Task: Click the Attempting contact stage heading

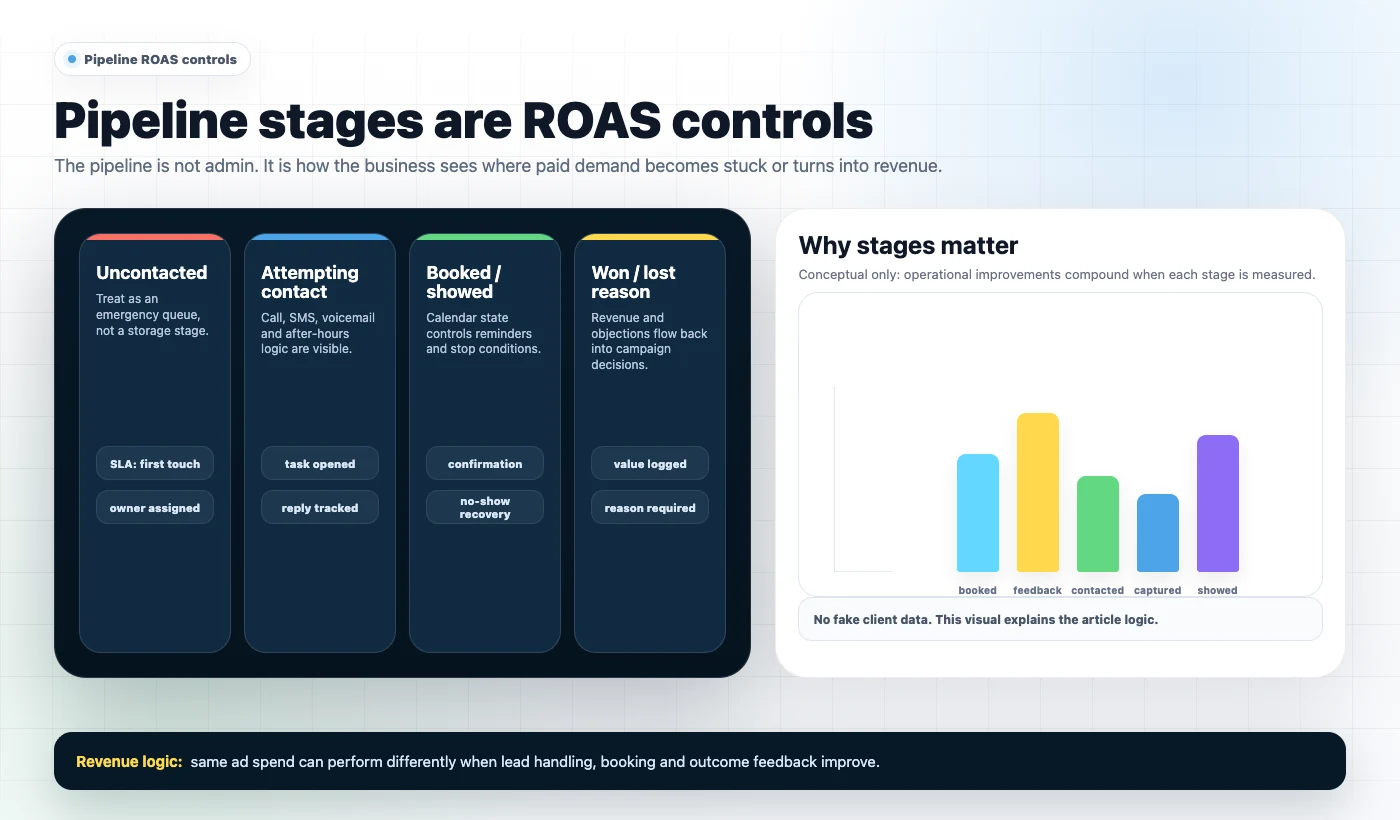Action: [x=310, y=282]
